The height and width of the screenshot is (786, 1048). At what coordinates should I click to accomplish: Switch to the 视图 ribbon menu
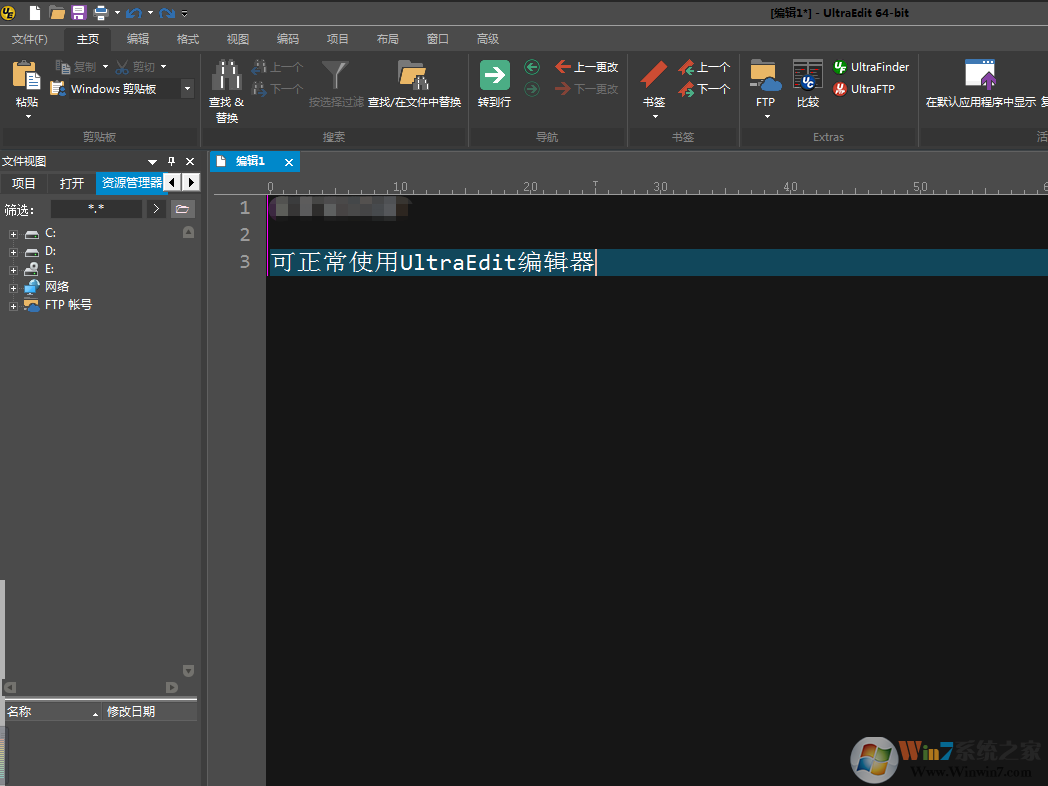click(237, 38)
